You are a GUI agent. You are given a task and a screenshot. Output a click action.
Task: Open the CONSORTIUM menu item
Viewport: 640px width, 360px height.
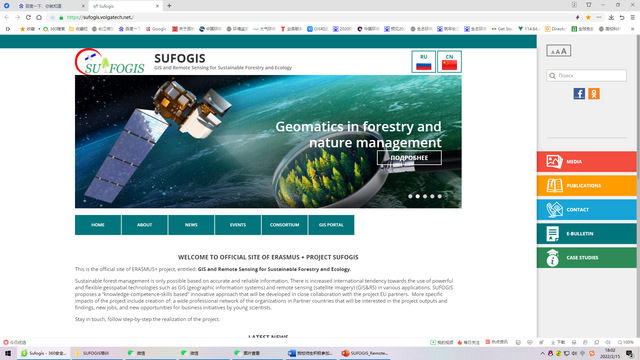[284, 225]
